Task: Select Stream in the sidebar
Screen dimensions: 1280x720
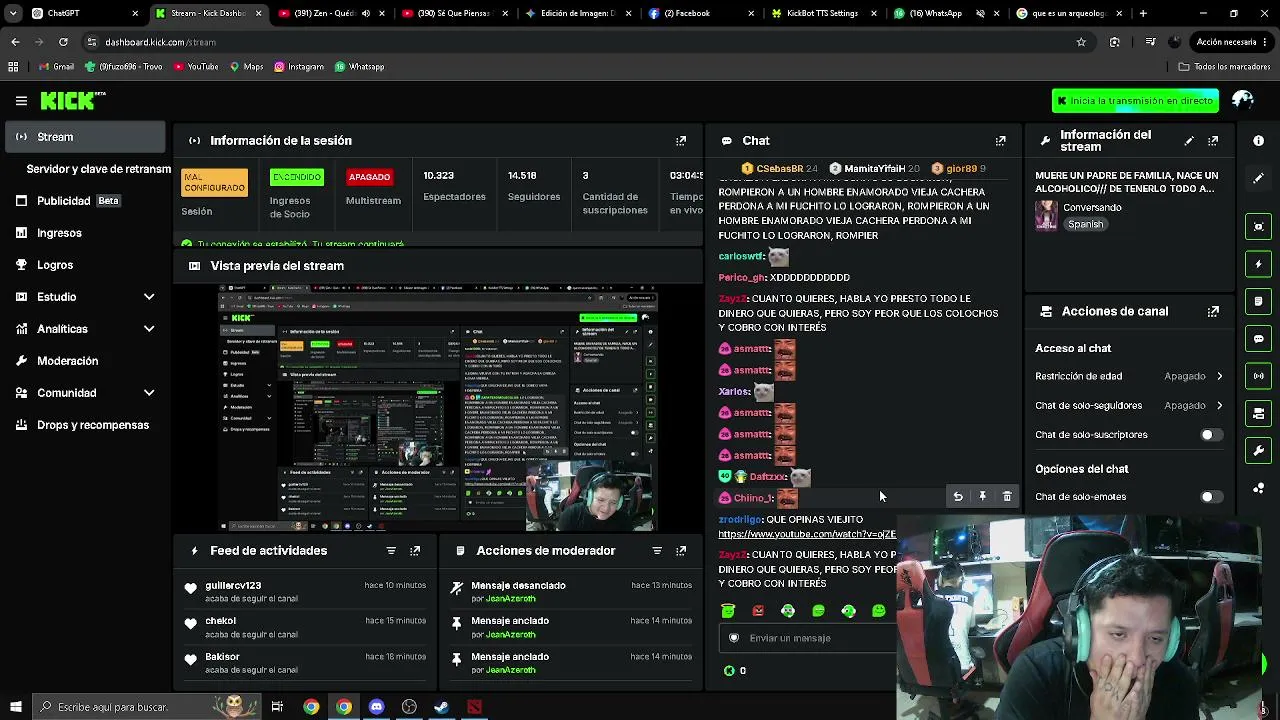Action: pos(85,137)
